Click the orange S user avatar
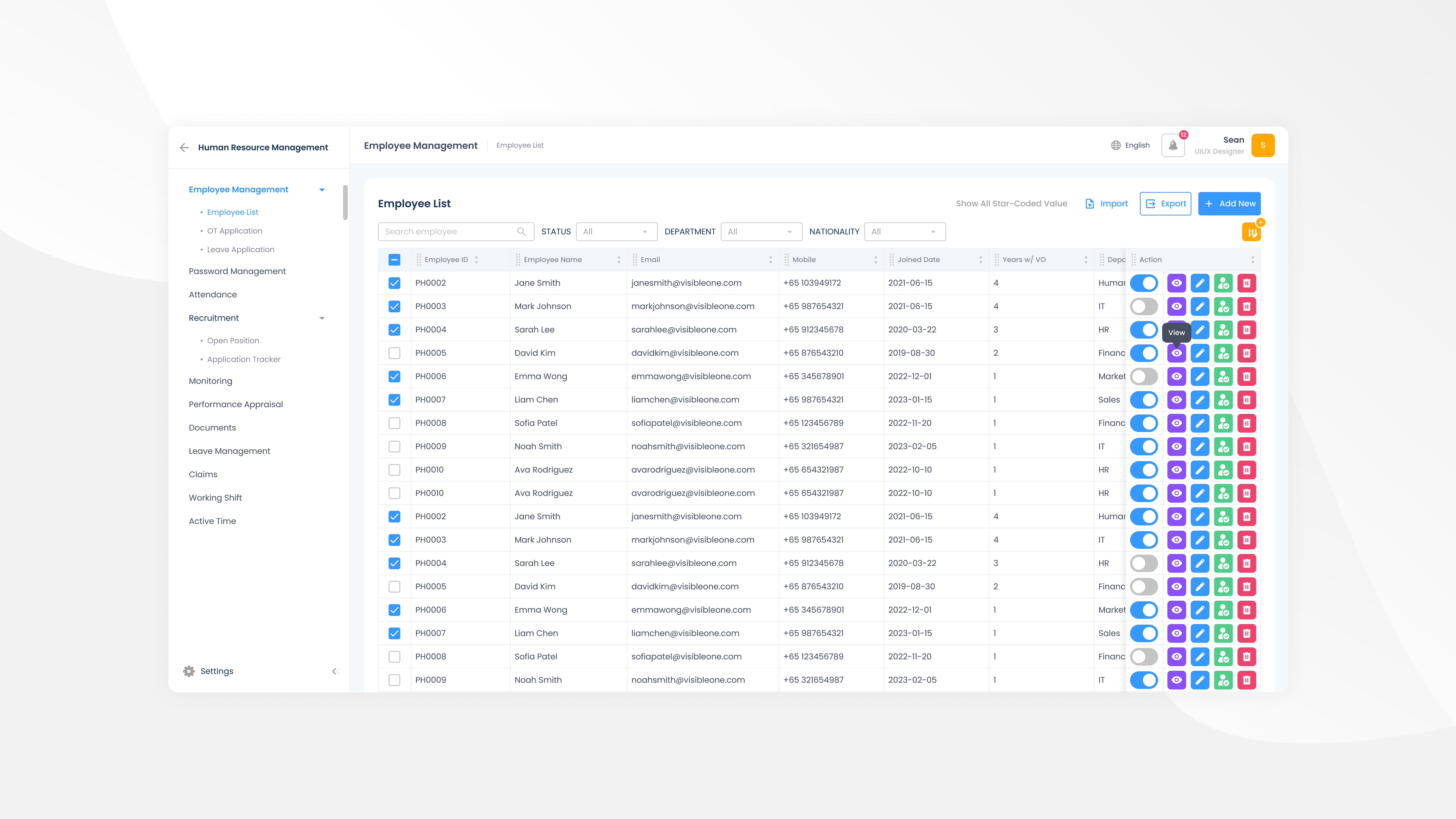 pyautogui.click(x=1263, y=145)
